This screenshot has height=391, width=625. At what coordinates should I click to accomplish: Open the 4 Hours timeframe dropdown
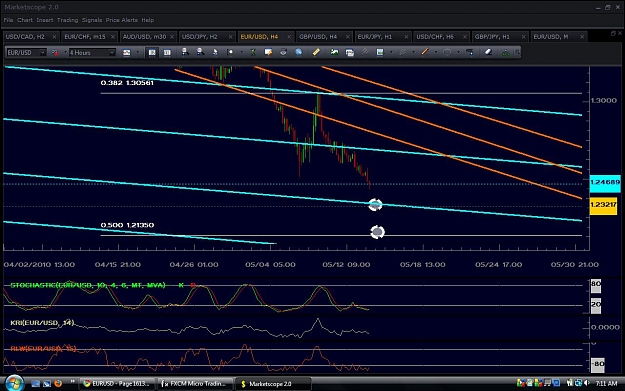pyautogui.click(x=112, y=53)
